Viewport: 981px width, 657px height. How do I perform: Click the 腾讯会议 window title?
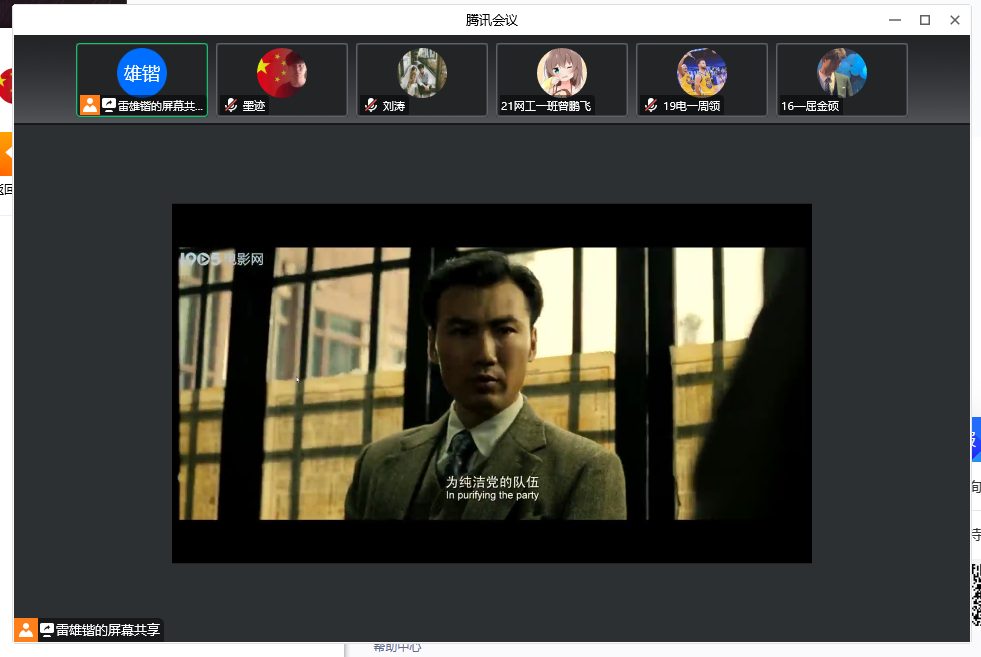tap(492, 20)
